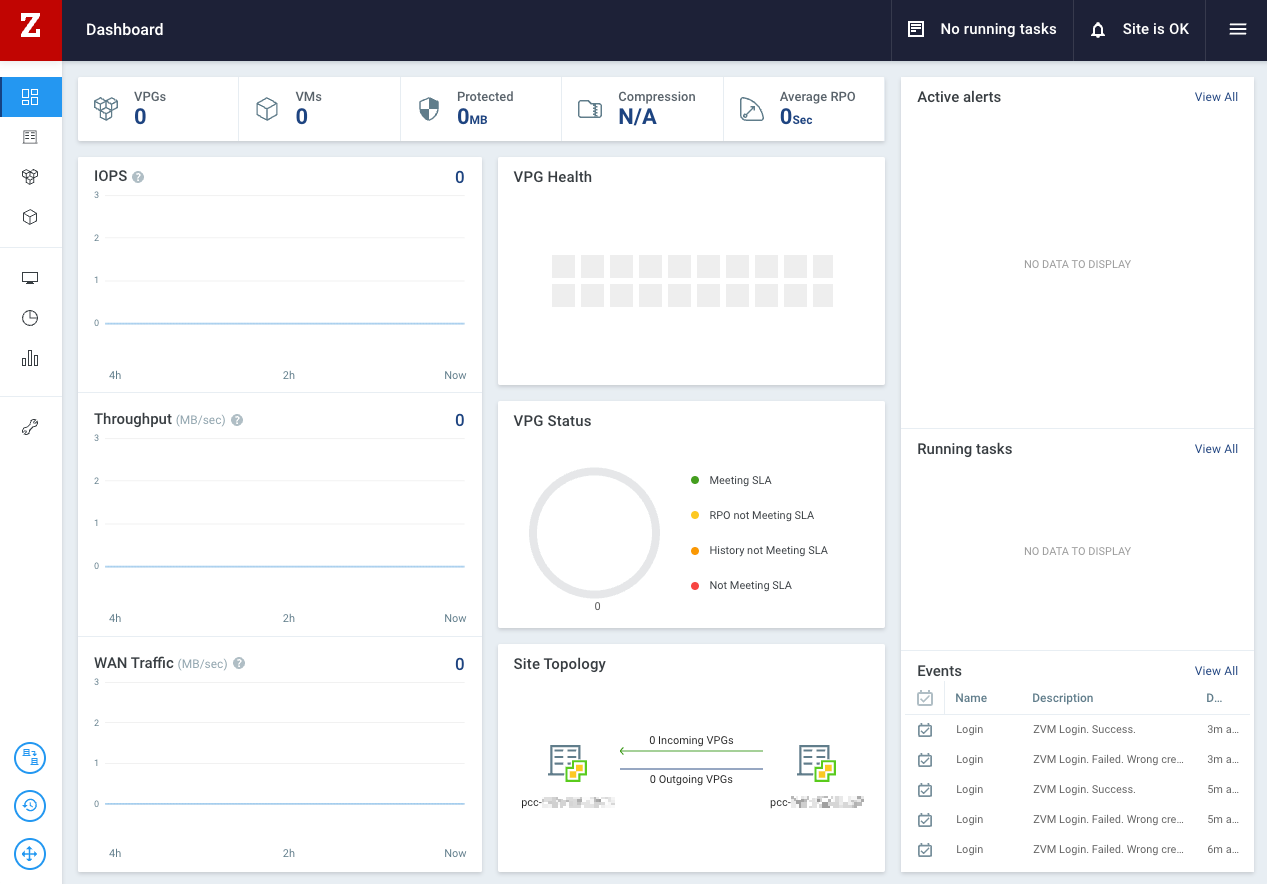Viewport: 1267px width, 884px height.
Task: Open the list-page icon below Dashboard in sidebar
Action: pos(30,137)
